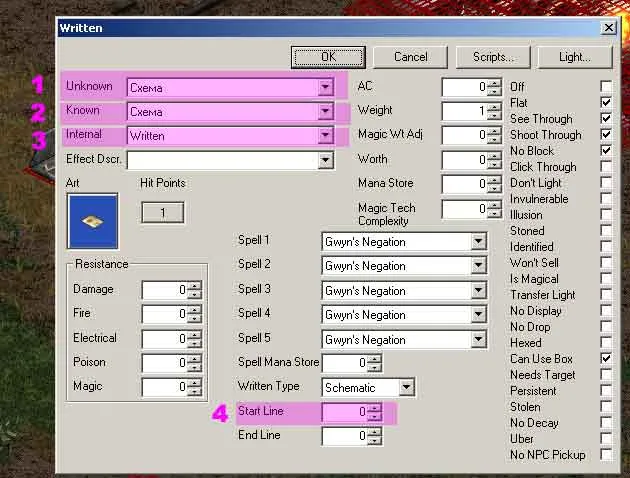Expand the Effect Dscr. combo box
The width and height of the screenshot is (630, 478).
(x=325, y=160)
